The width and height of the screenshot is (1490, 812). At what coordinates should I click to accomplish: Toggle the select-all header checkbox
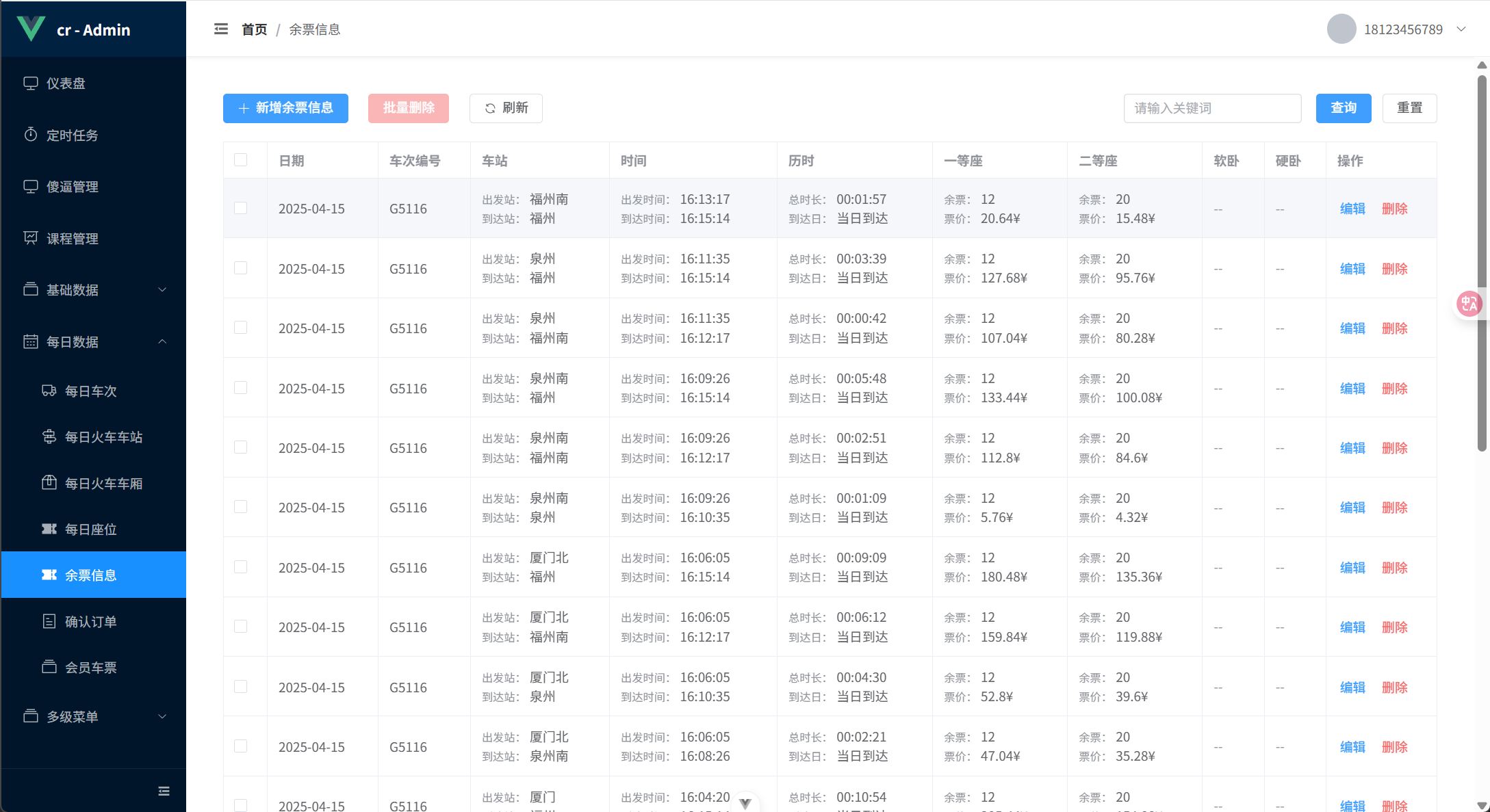click(240, 160)
